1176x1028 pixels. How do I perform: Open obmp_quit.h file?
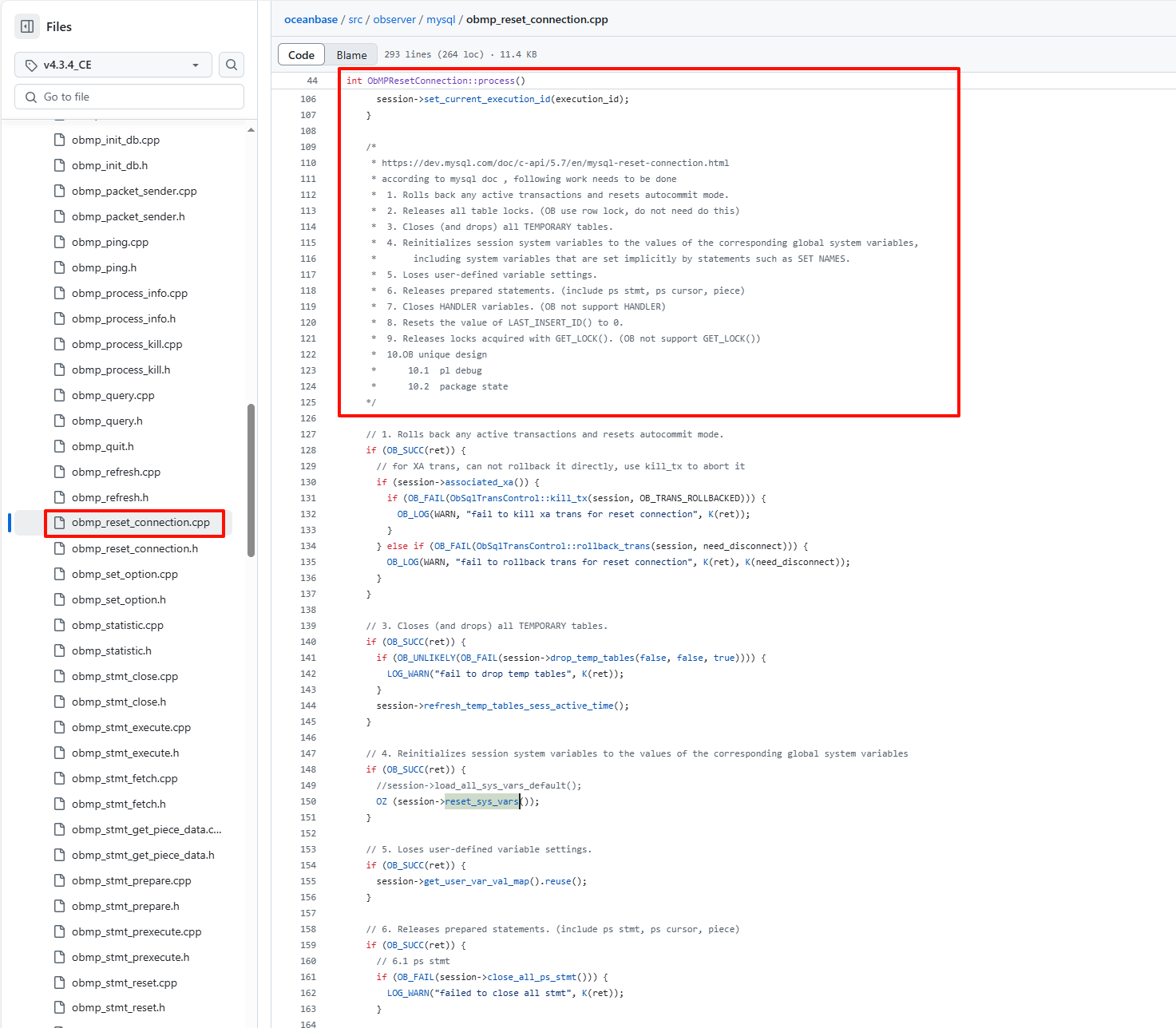pos(103,446)
